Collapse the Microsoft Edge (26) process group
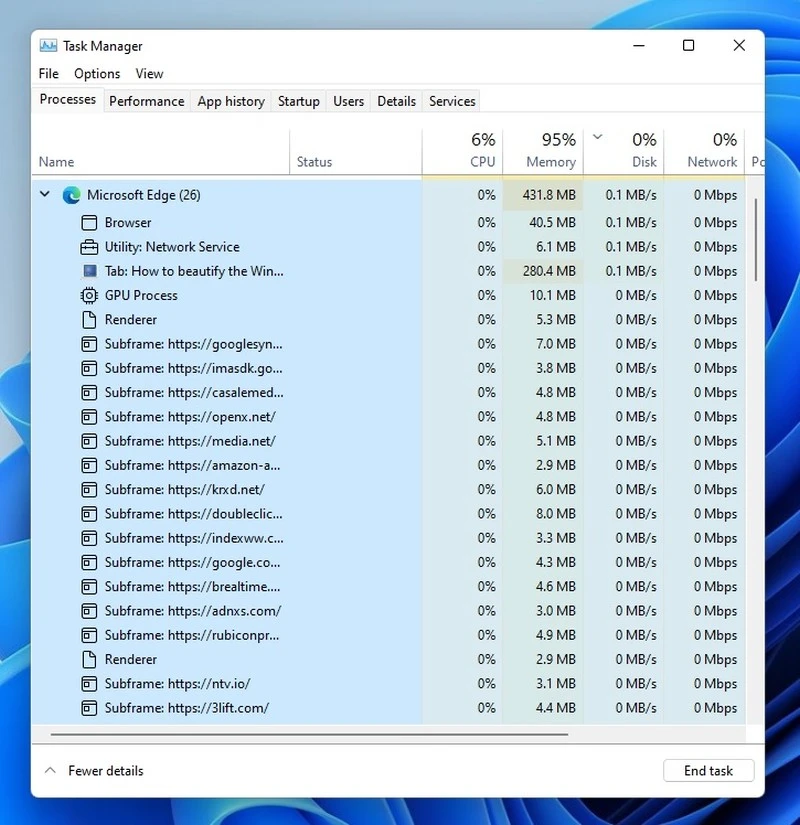The height and width of the screenshot is (825, 800). click(x=44, y=195)
